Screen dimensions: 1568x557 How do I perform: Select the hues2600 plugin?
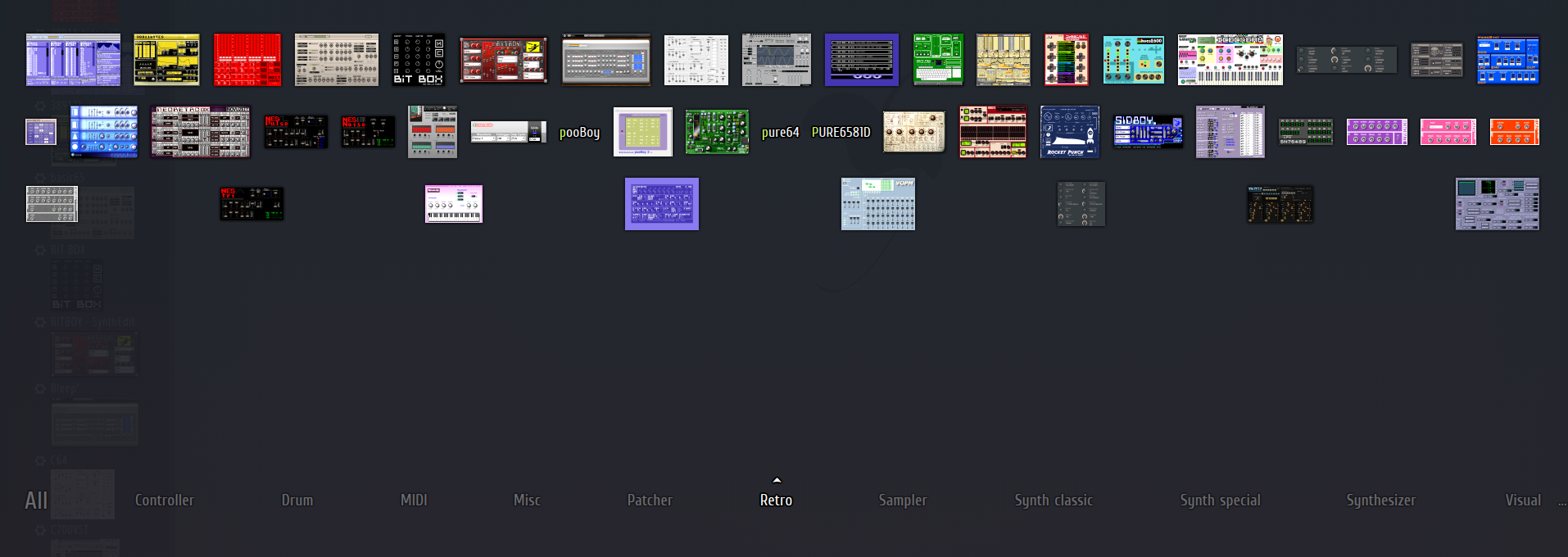tap(1133, 60)
